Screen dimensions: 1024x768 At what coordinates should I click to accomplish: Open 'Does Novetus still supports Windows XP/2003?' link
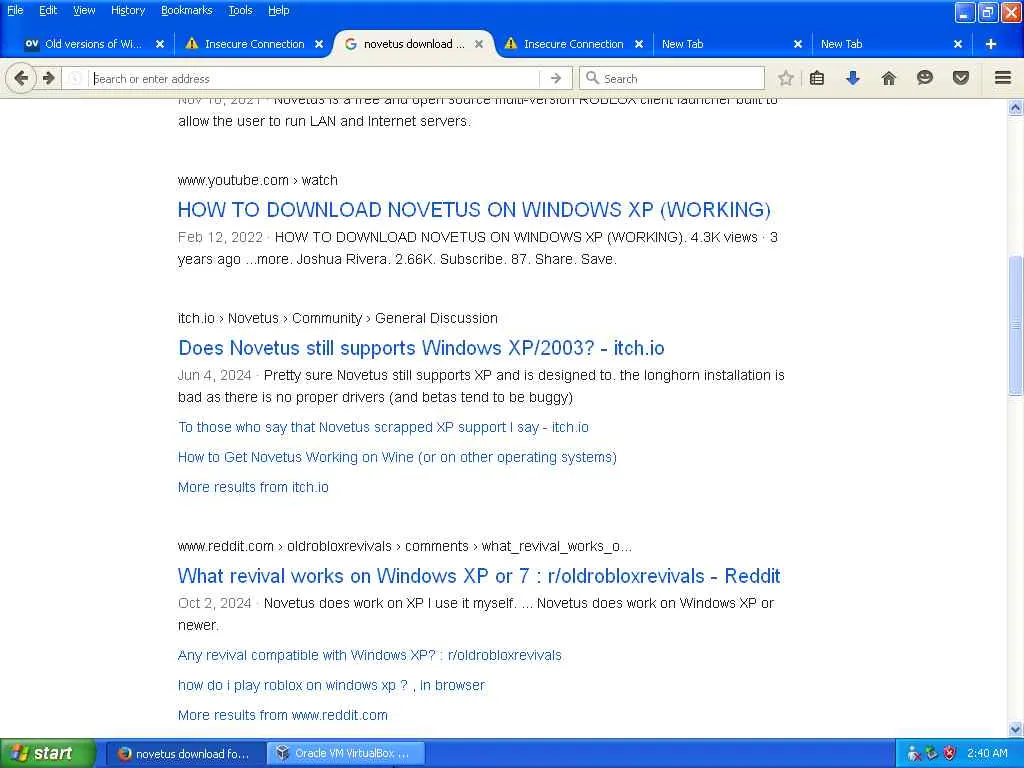[421, 347]
